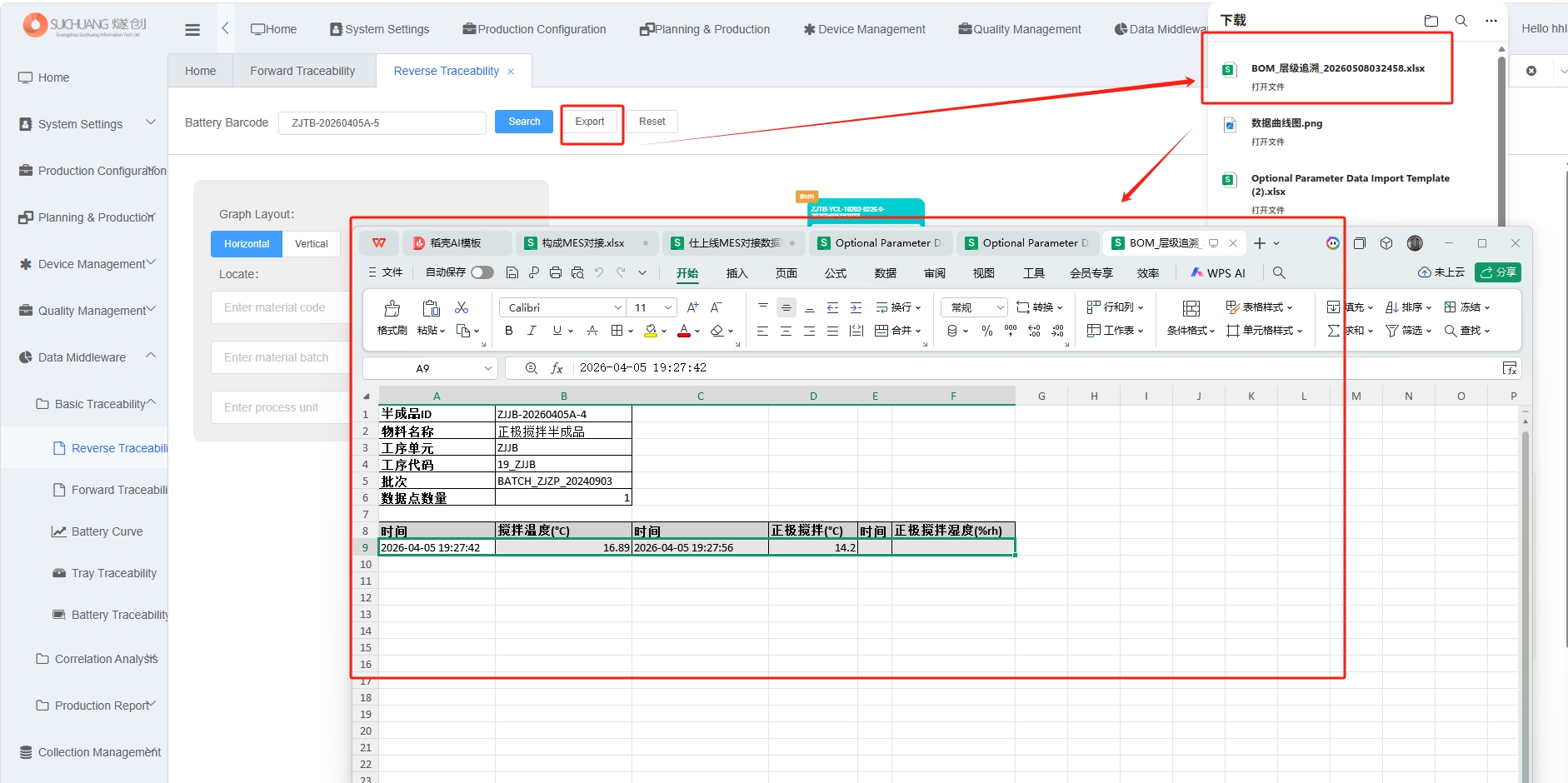This screenshot has width=1568, height=783.
Task: Open WPS AI from the ribbon
Action: point(1217,273)
